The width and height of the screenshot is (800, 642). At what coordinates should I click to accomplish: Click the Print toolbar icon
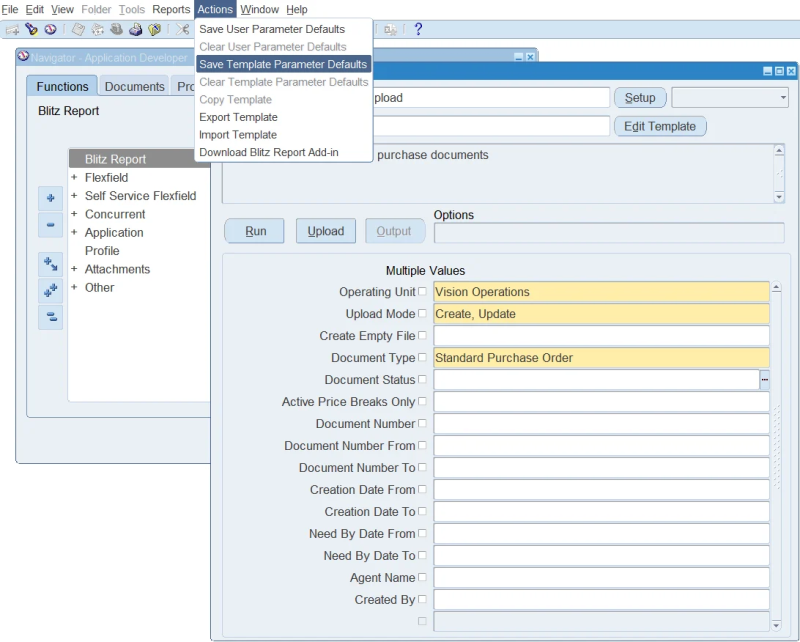click(x=135, y=30)
